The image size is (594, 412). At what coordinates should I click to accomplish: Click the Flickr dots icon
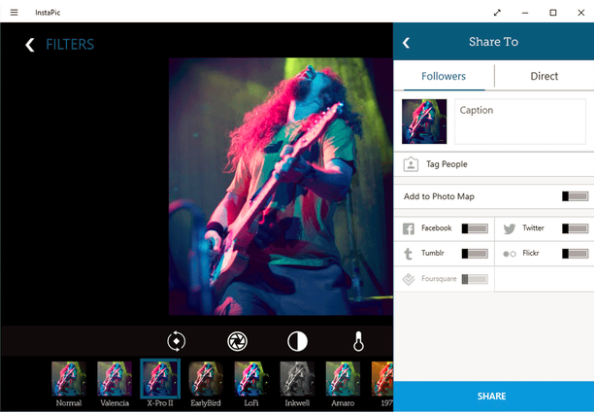(x=510, y=254)
